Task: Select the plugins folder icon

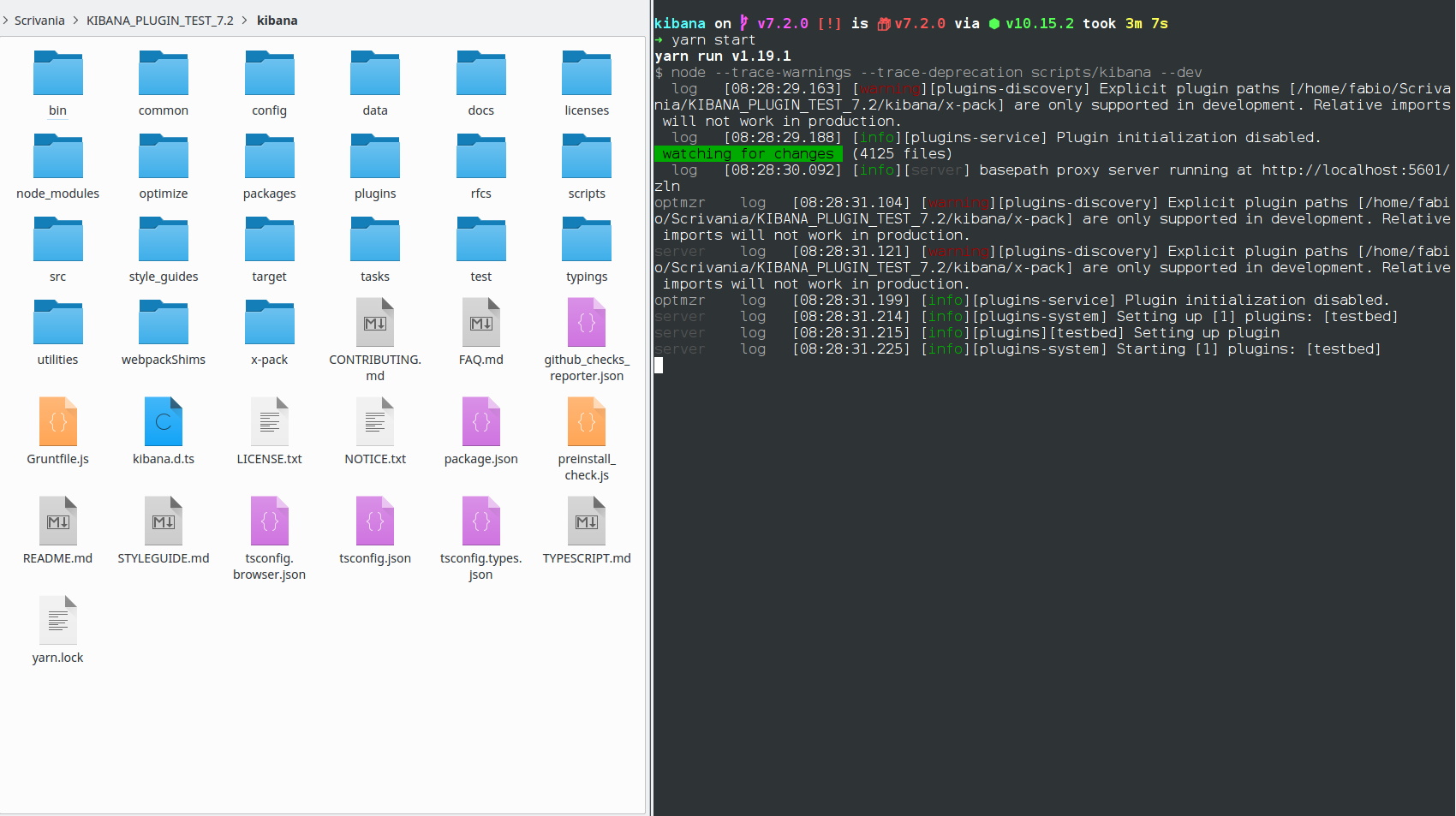Action: click(375, 156)
